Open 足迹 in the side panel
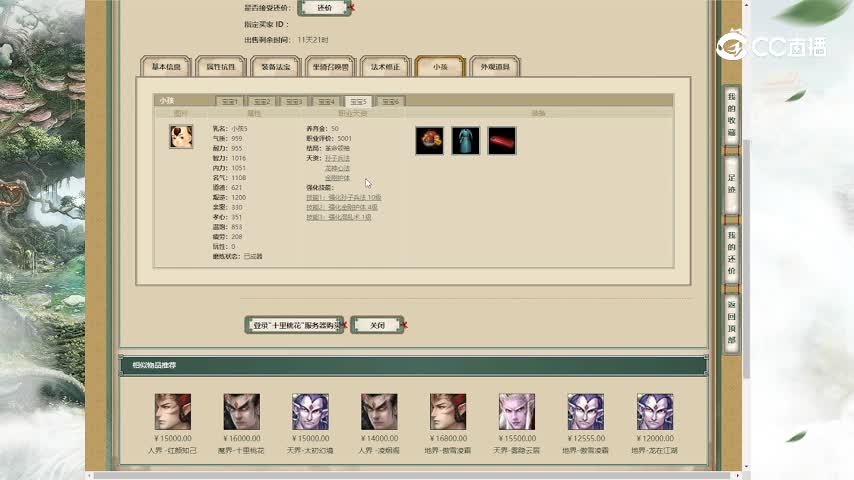 [731, 184]
